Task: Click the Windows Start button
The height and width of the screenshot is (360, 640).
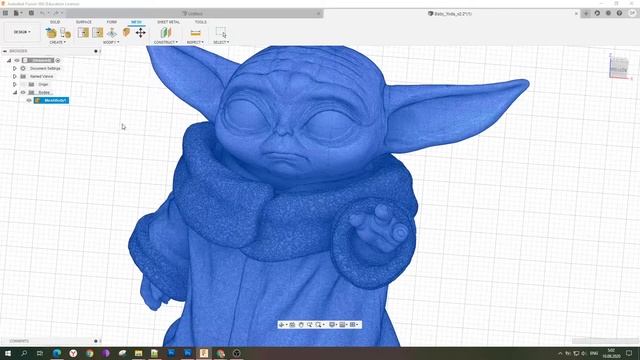Action: click(x=7, y=353)
